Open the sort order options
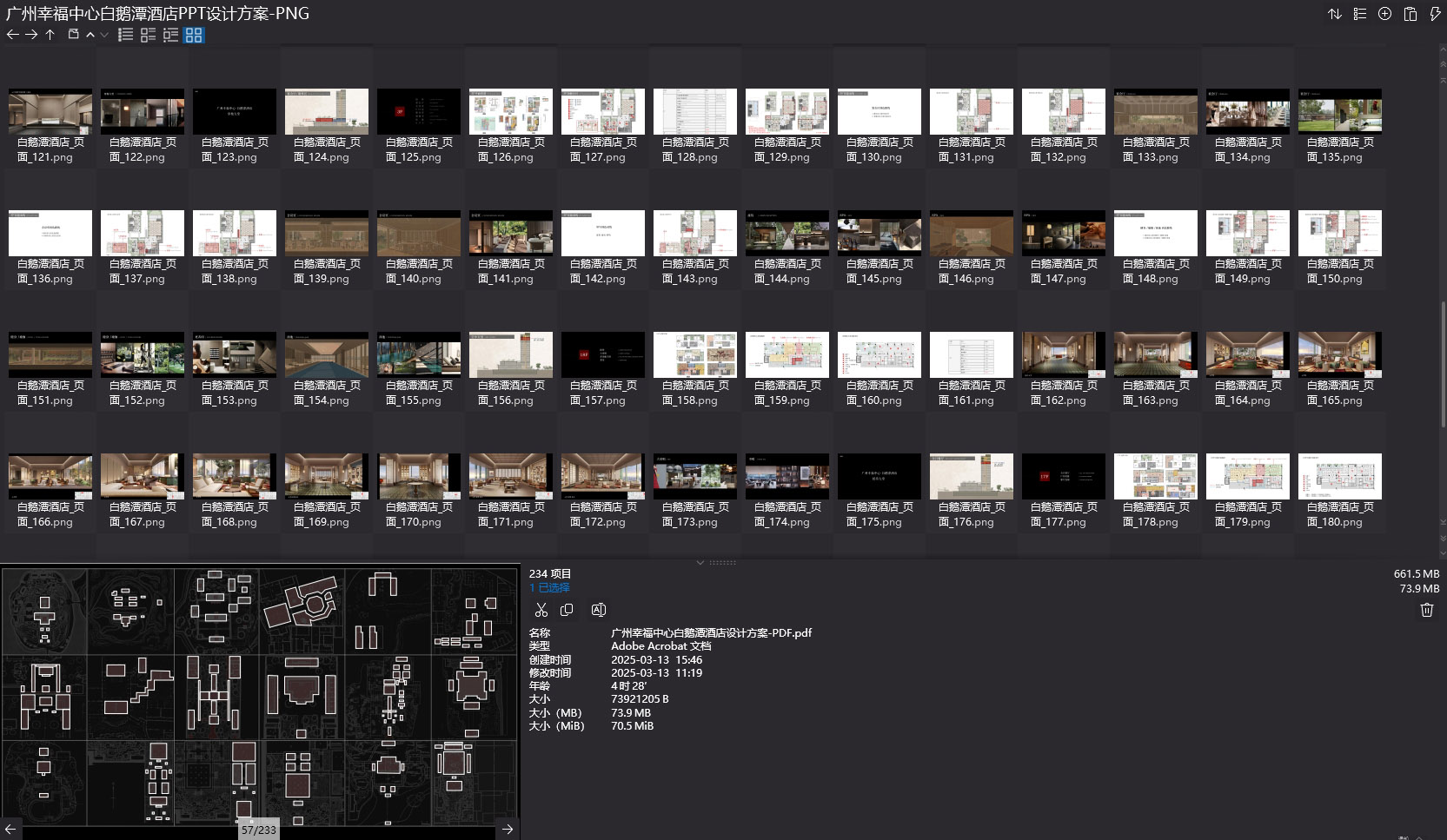The width and height of the screenshot is (1447, 840). (1335, 14)
